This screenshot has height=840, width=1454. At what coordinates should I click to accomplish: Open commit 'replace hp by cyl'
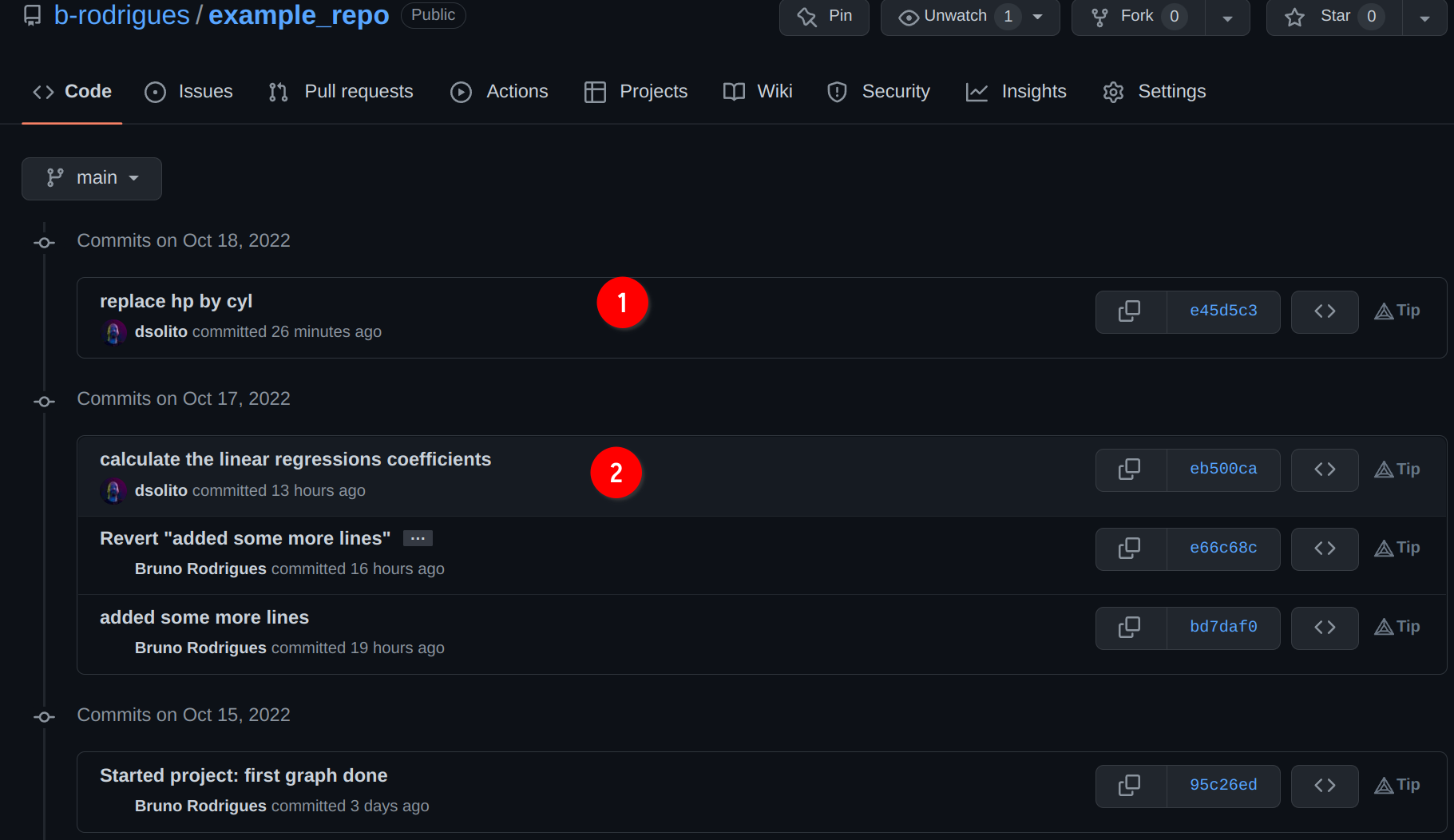click(x=176, y=301)
